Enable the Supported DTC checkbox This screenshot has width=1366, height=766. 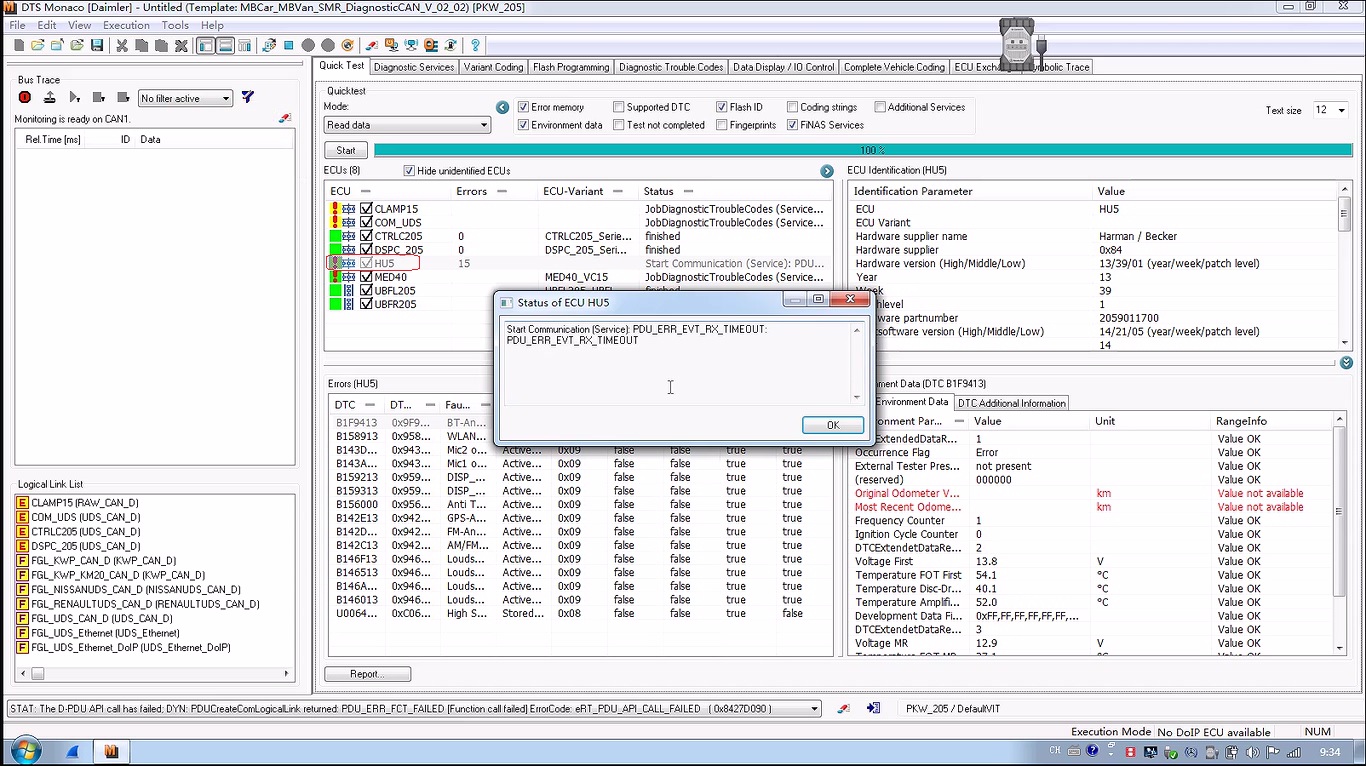(619, 107)
